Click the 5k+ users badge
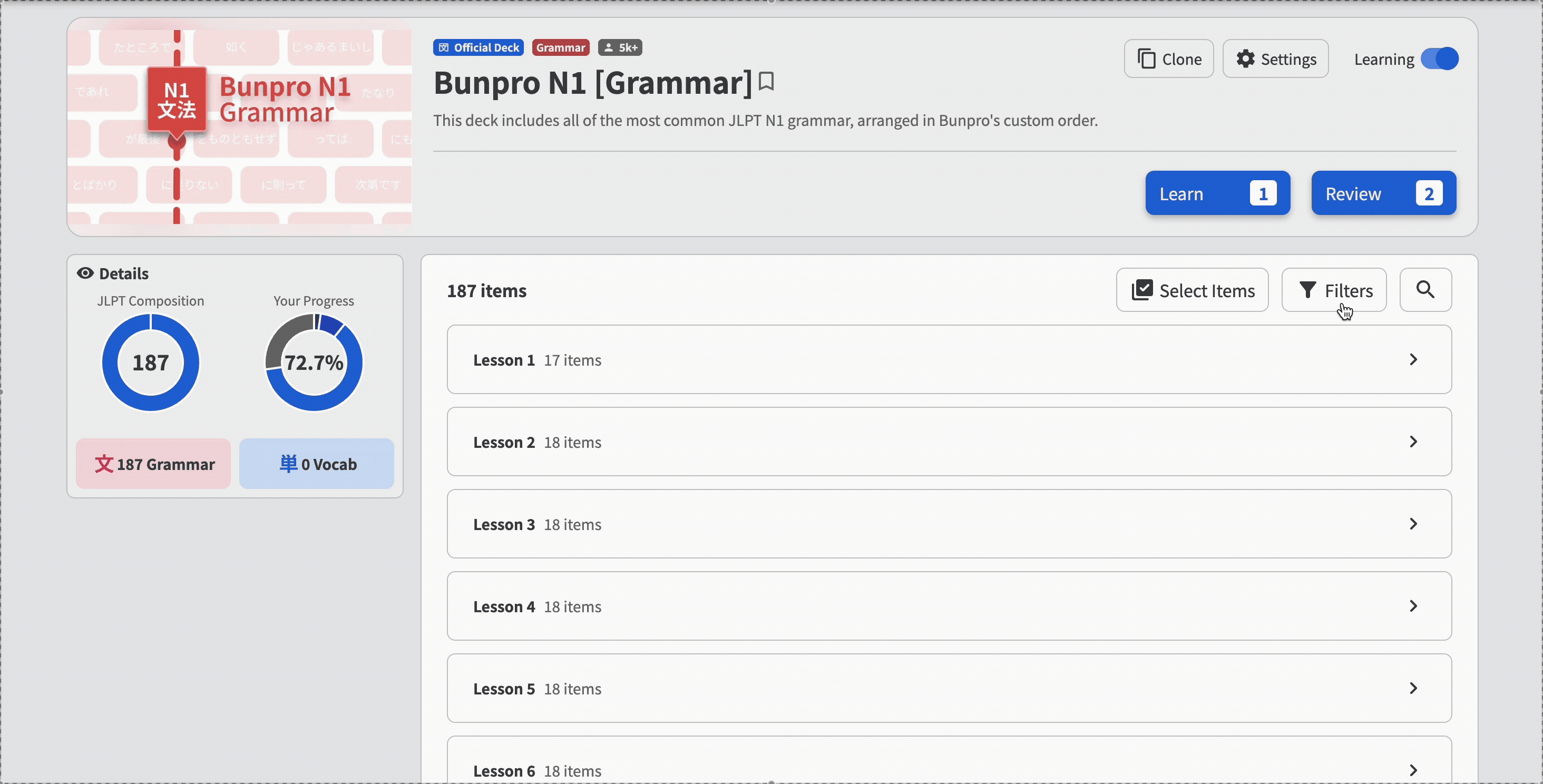The height and width of the screenshot is (784, 1543). [620, 47]
